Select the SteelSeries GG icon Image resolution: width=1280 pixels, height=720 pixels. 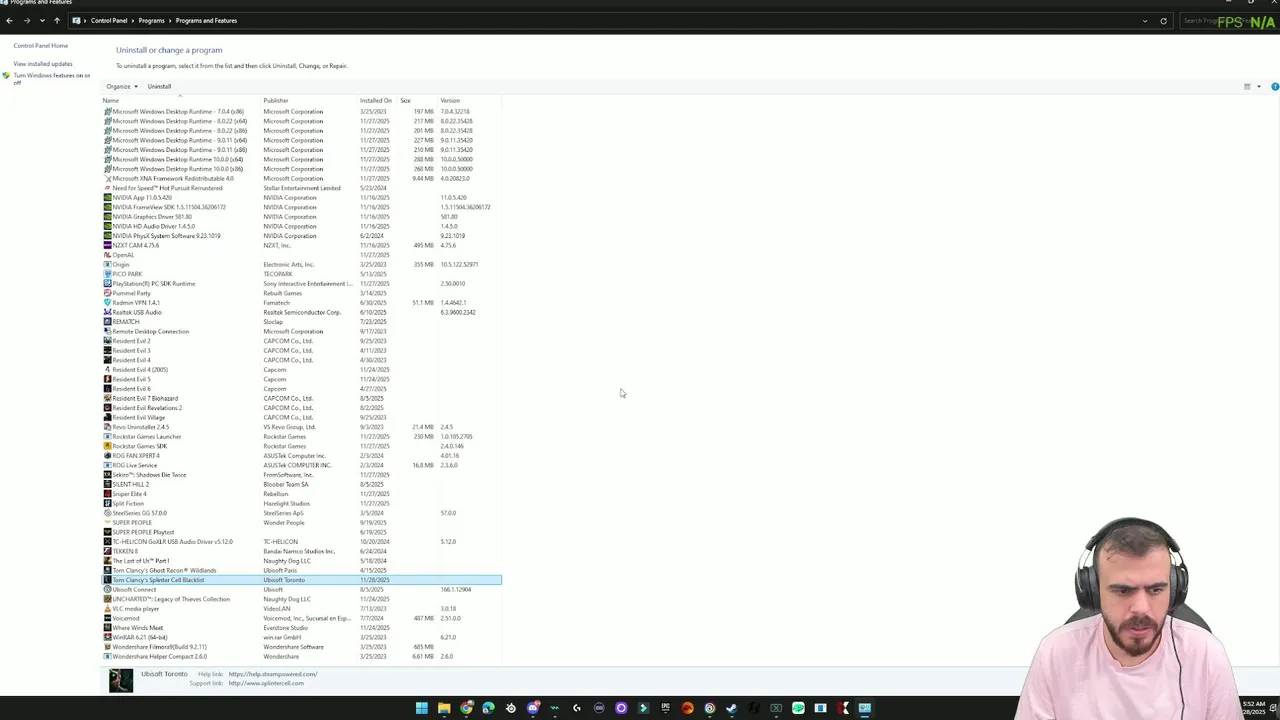coord(108,514)
